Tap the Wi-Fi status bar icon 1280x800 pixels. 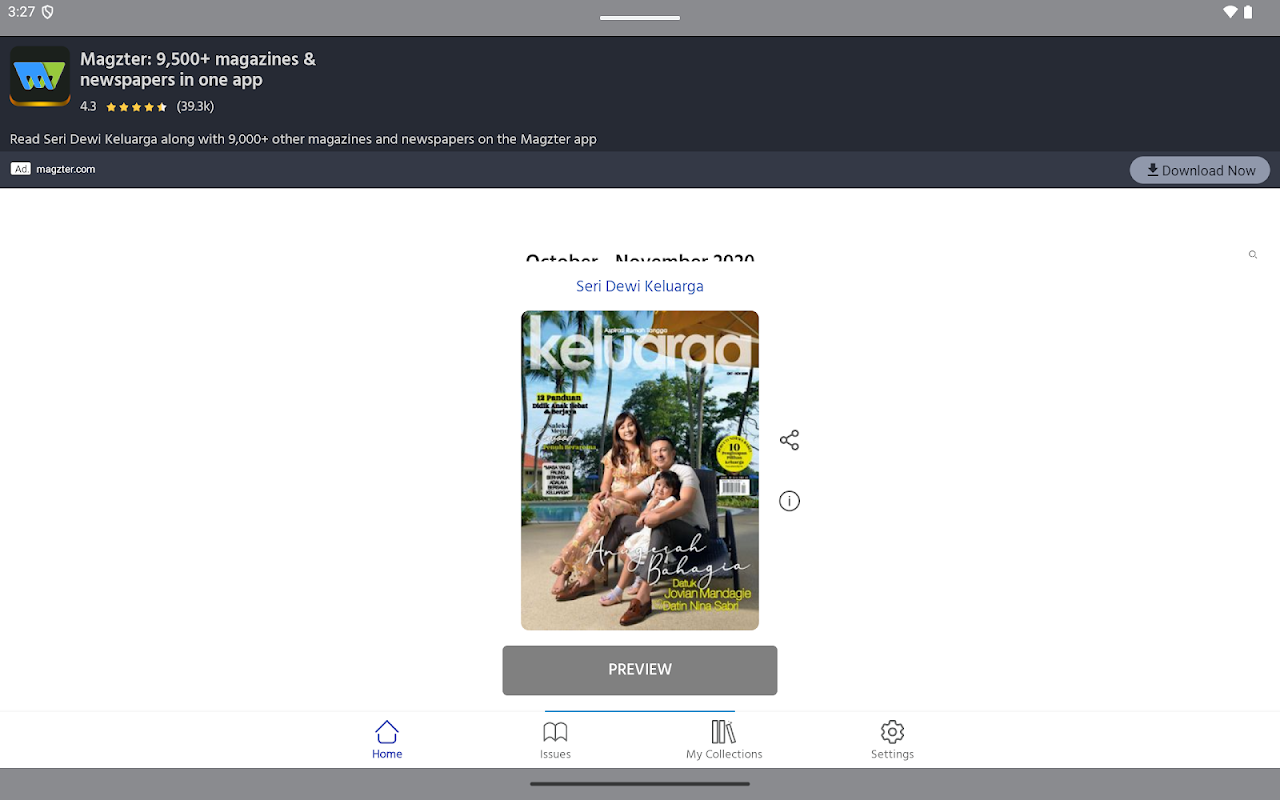(1230, 12)
